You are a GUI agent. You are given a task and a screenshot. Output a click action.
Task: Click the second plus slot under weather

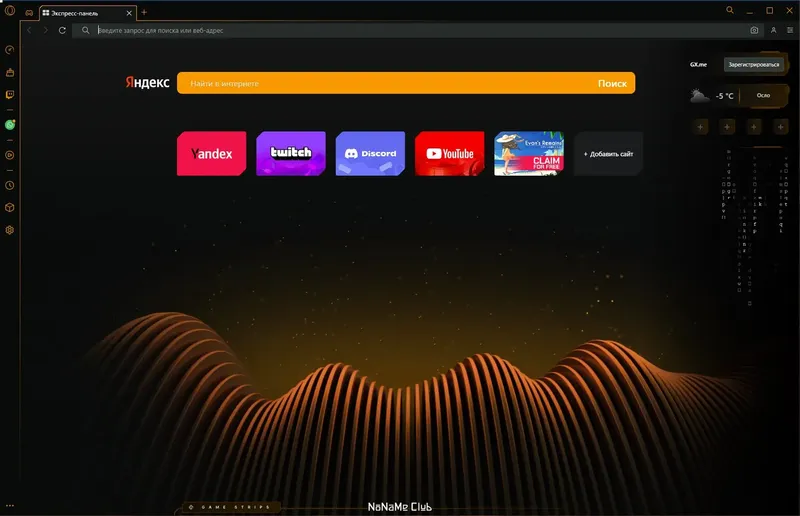(727, 127)
